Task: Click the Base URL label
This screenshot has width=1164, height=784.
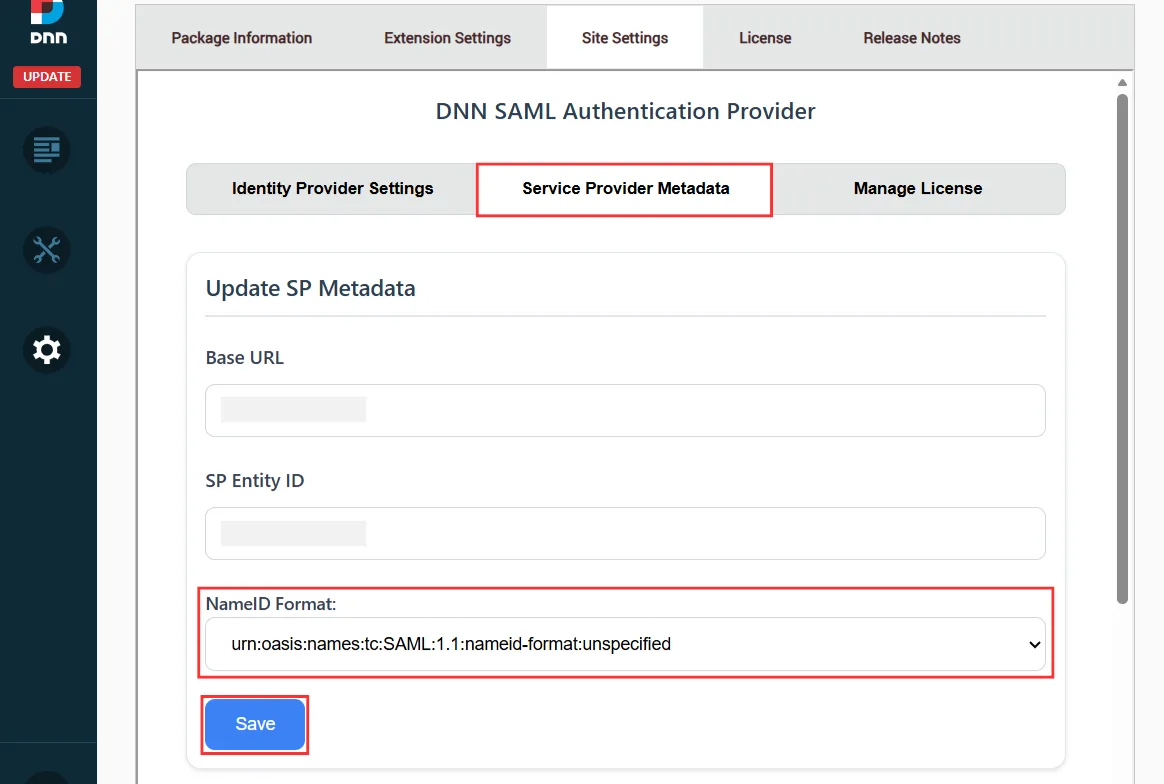Action: point(245,358)
